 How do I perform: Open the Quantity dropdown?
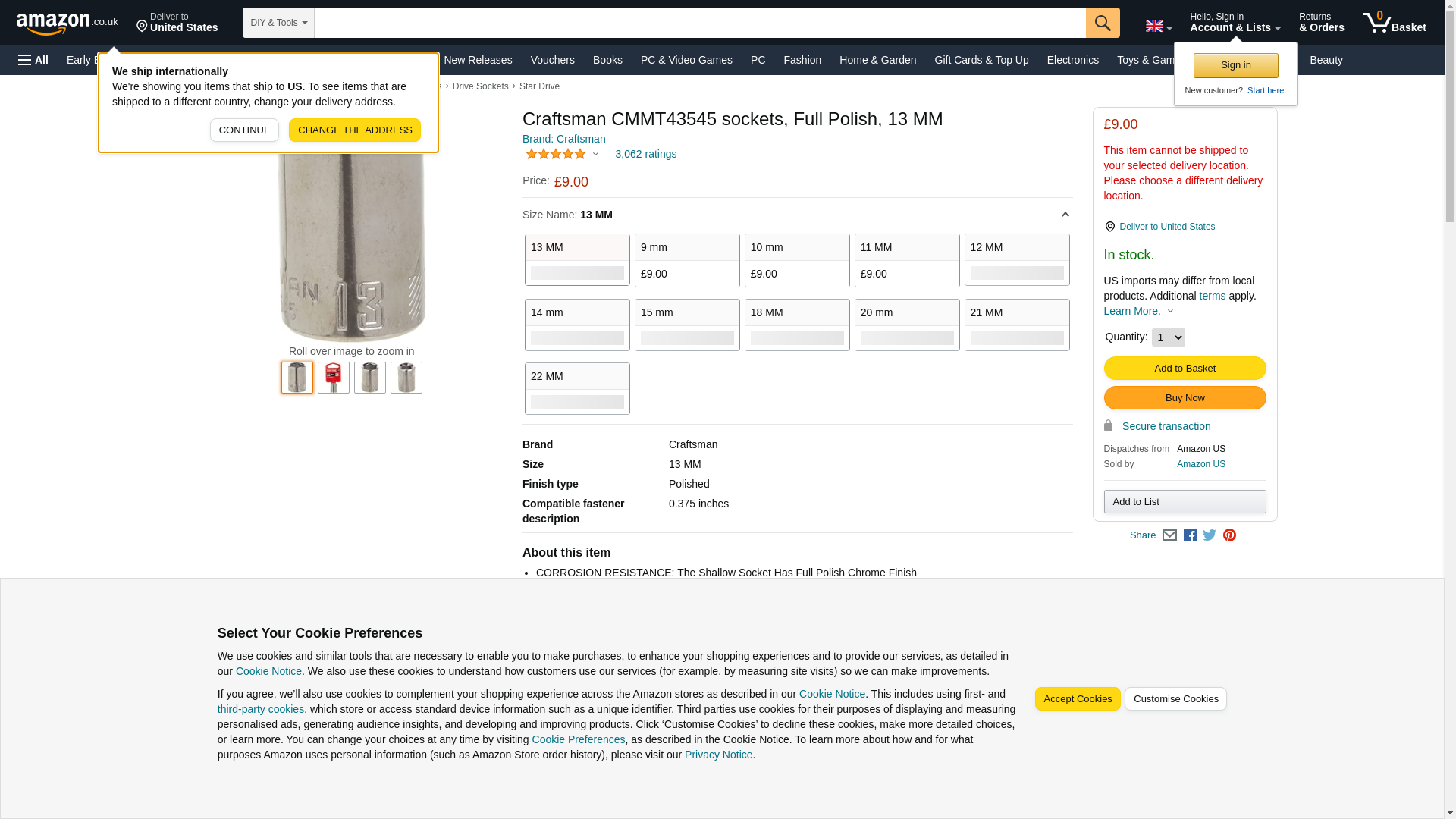coord(1168,337)
